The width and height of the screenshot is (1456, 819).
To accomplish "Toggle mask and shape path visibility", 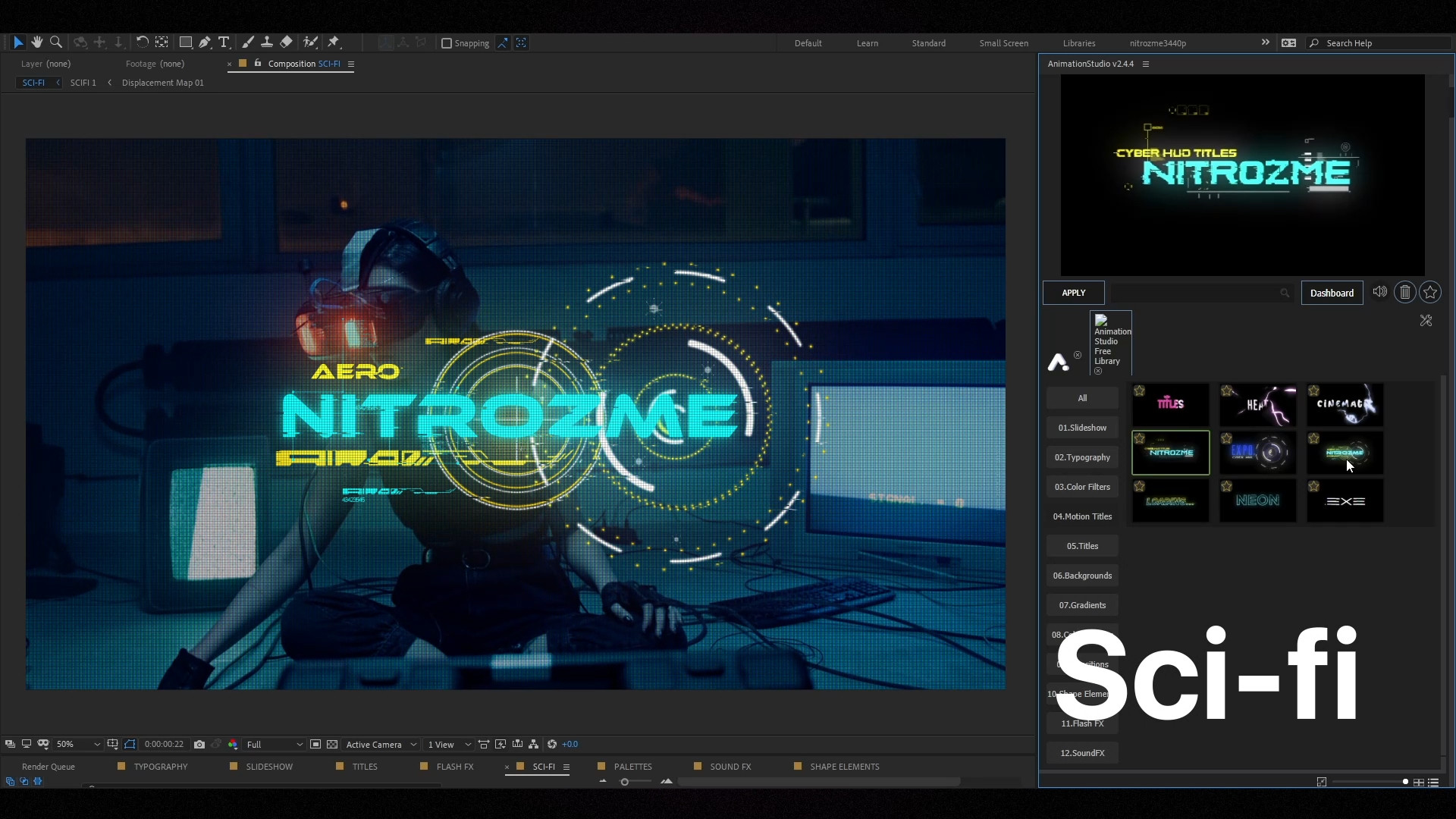I will (130, 744).
